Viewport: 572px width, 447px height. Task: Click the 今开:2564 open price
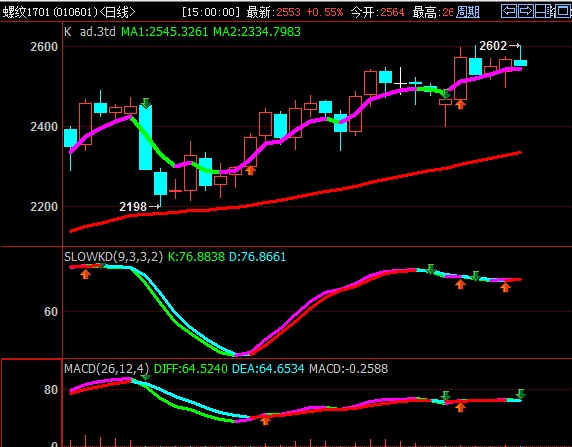click(378, 12)
